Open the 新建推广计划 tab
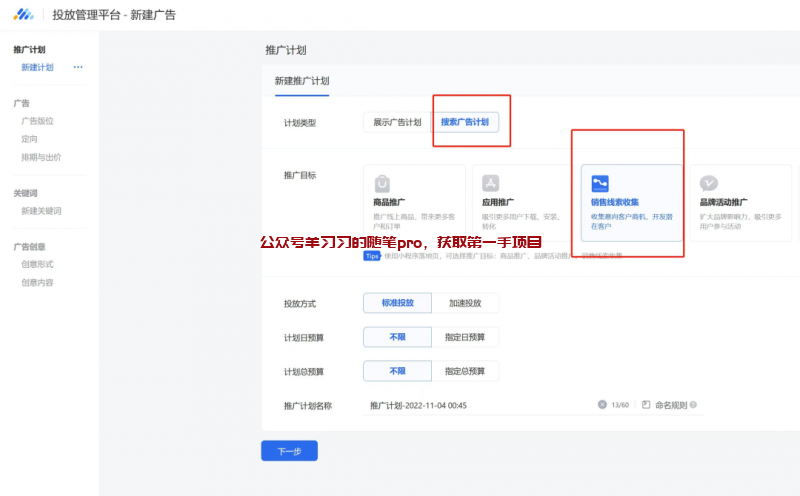The height and width of the screenshot is (496, 800). coord(302,81)
